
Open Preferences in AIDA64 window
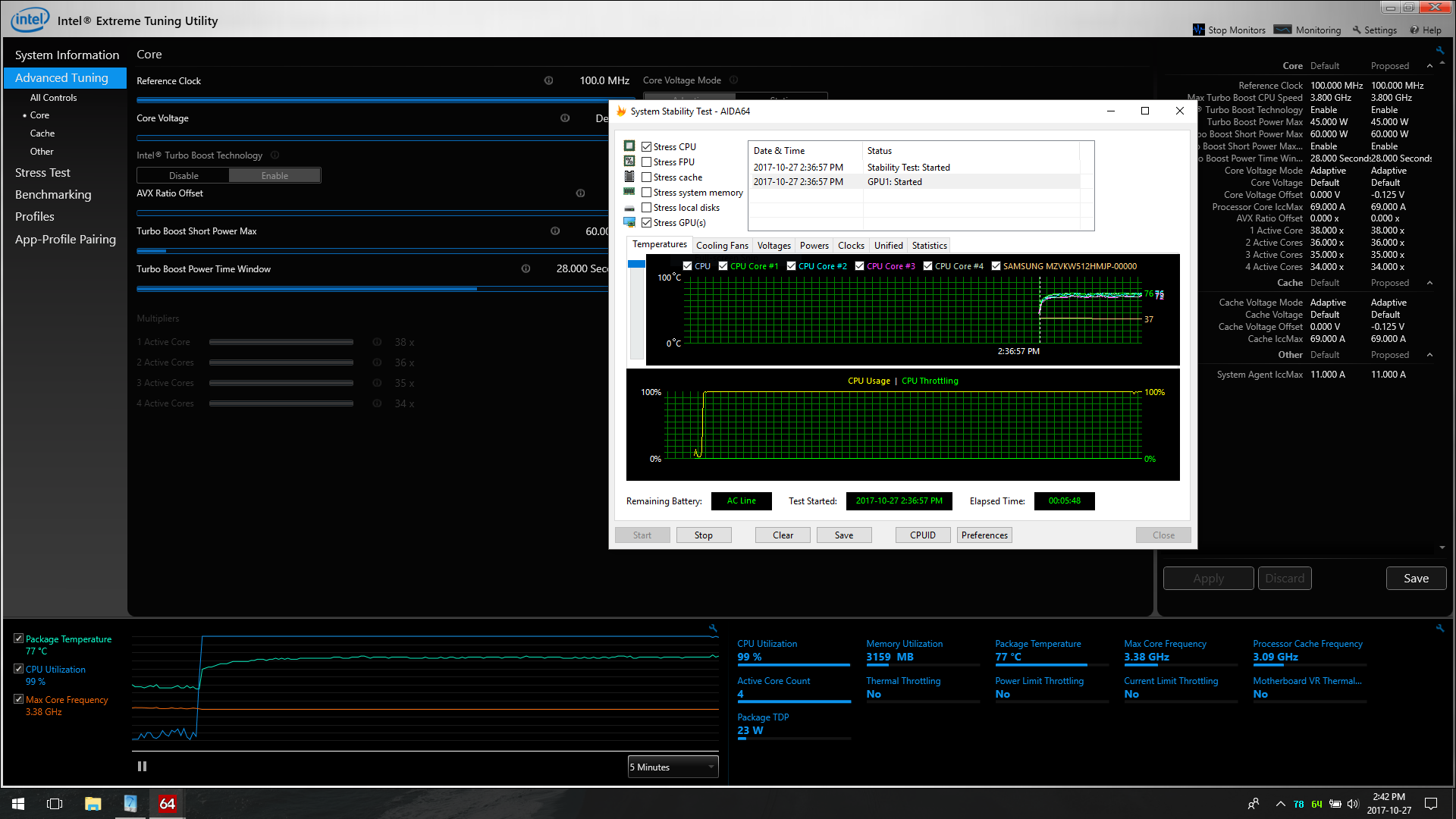[x=984, y=535]
